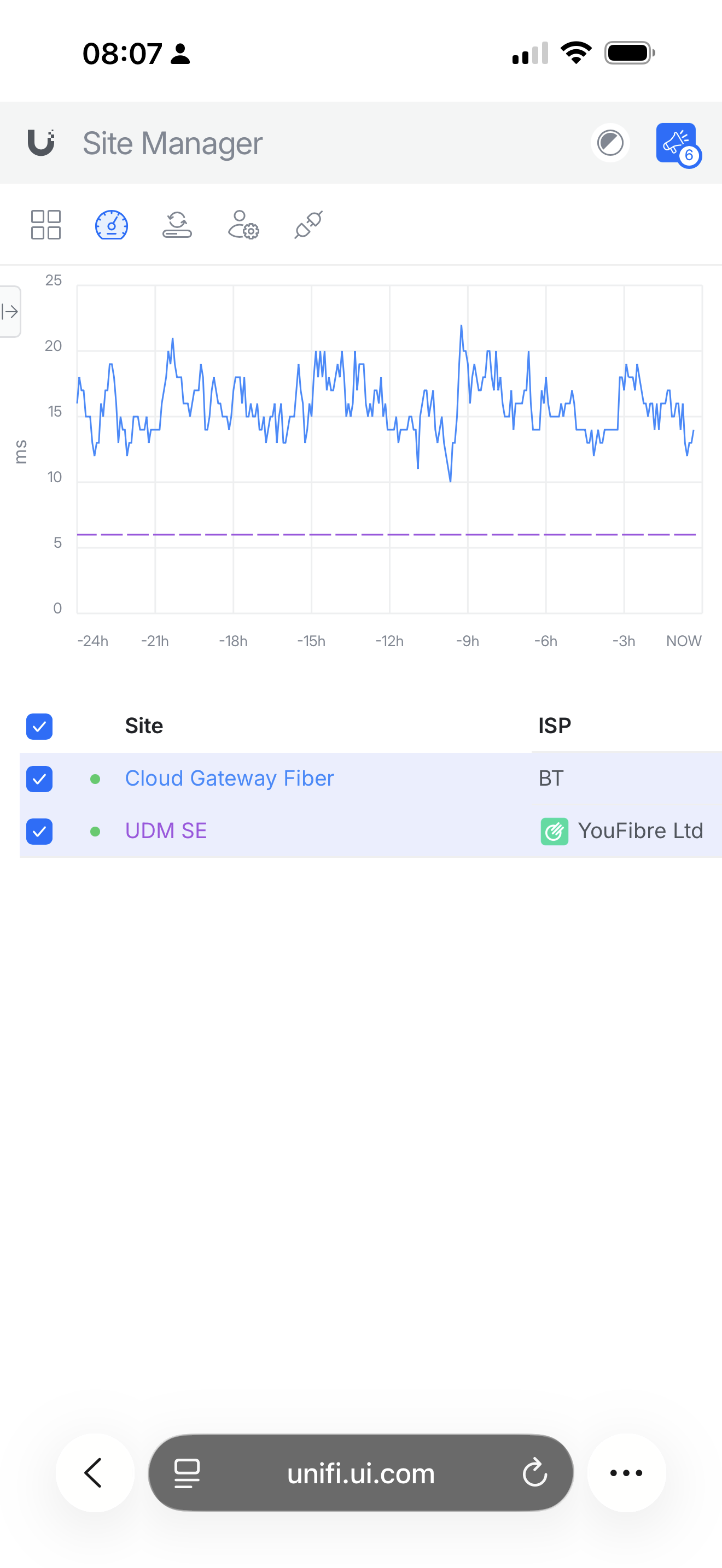Open the sites grid overview icon

45,225
